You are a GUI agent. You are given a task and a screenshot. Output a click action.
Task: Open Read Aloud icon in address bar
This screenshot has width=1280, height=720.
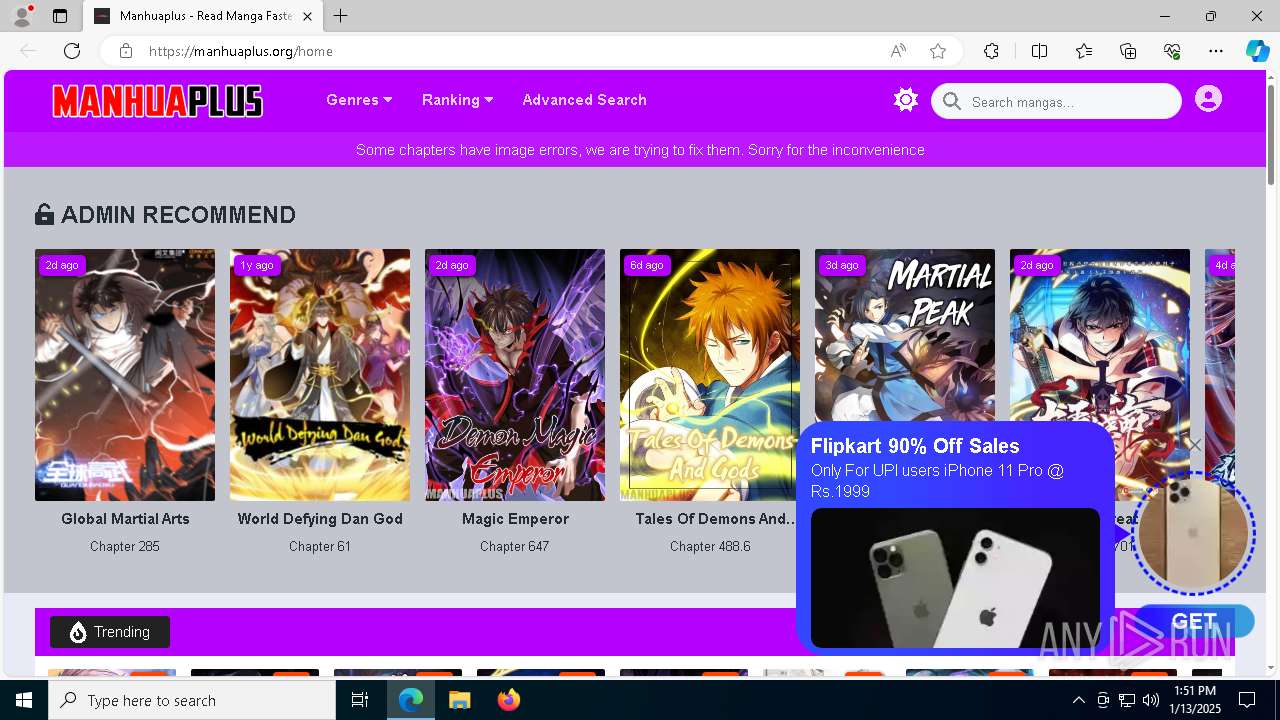[x=898, y=51]
